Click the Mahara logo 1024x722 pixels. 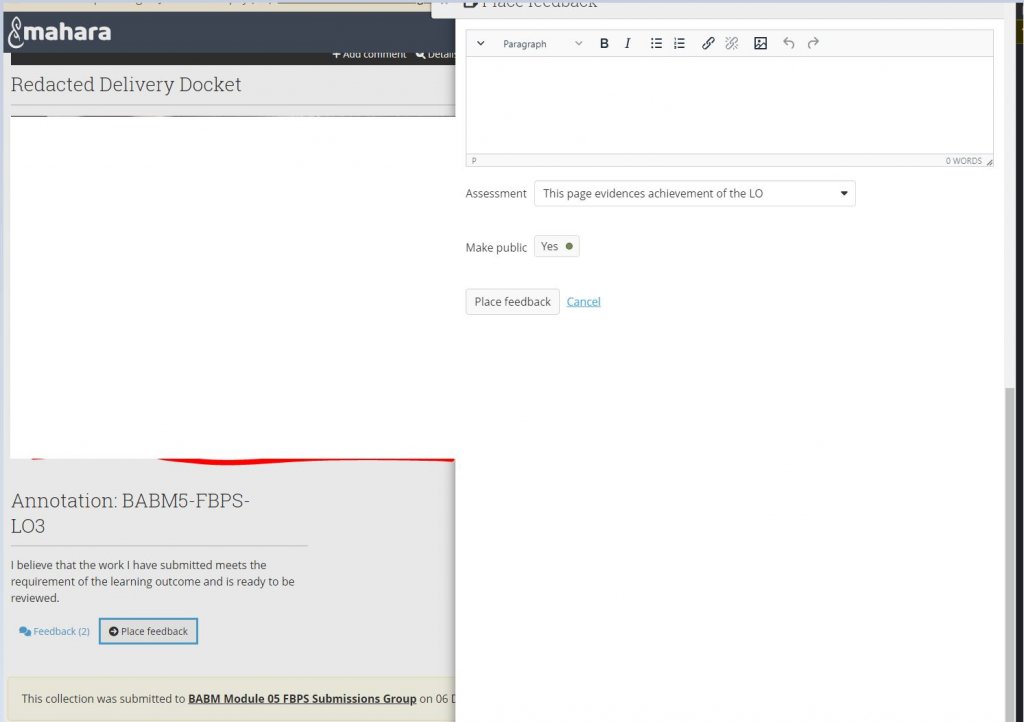59,33
